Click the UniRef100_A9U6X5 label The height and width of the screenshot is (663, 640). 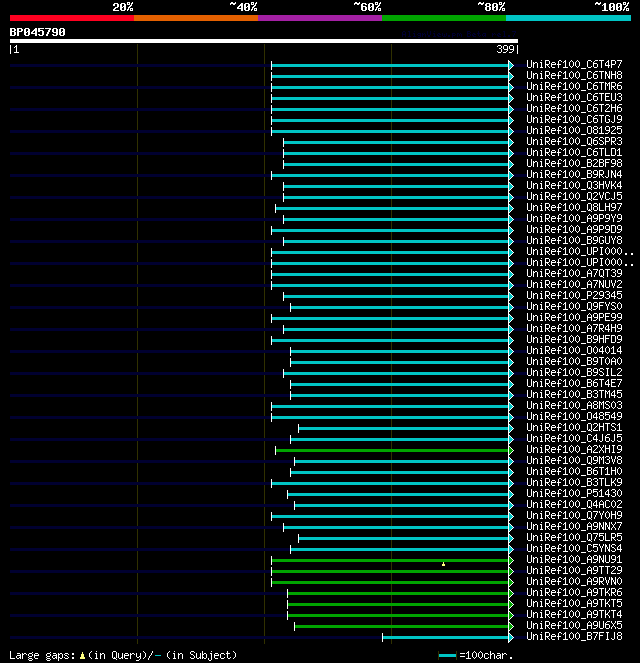point(574,625)
